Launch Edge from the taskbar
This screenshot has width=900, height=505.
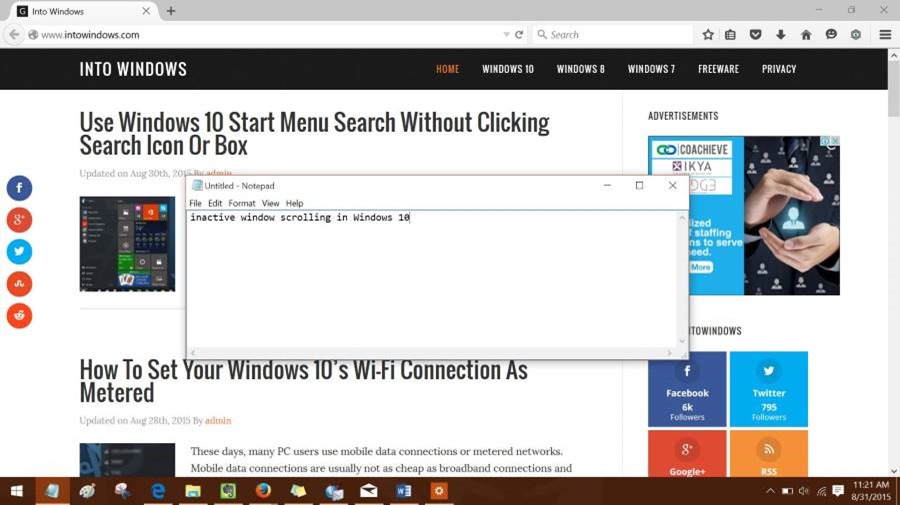click(158, 491)
